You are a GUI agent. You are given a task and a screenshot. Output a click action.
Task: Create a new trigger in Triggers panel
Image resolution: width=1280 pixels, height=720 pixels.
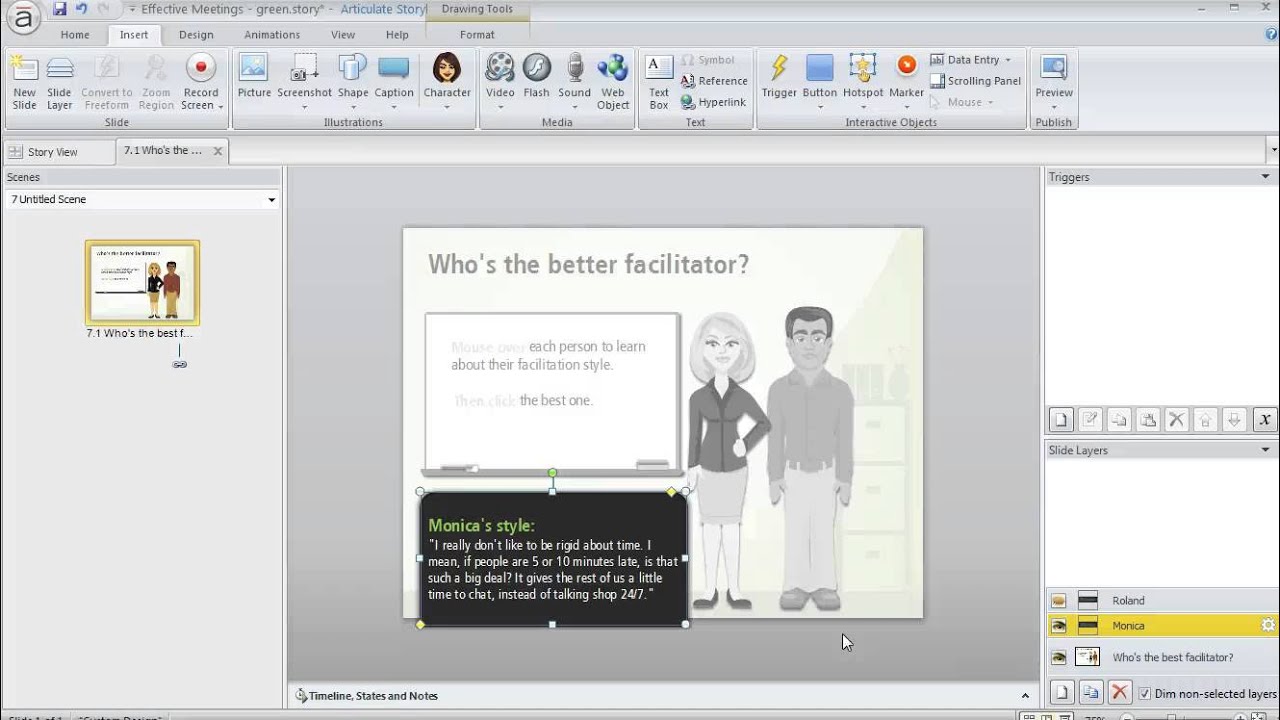click(1061, 420)
